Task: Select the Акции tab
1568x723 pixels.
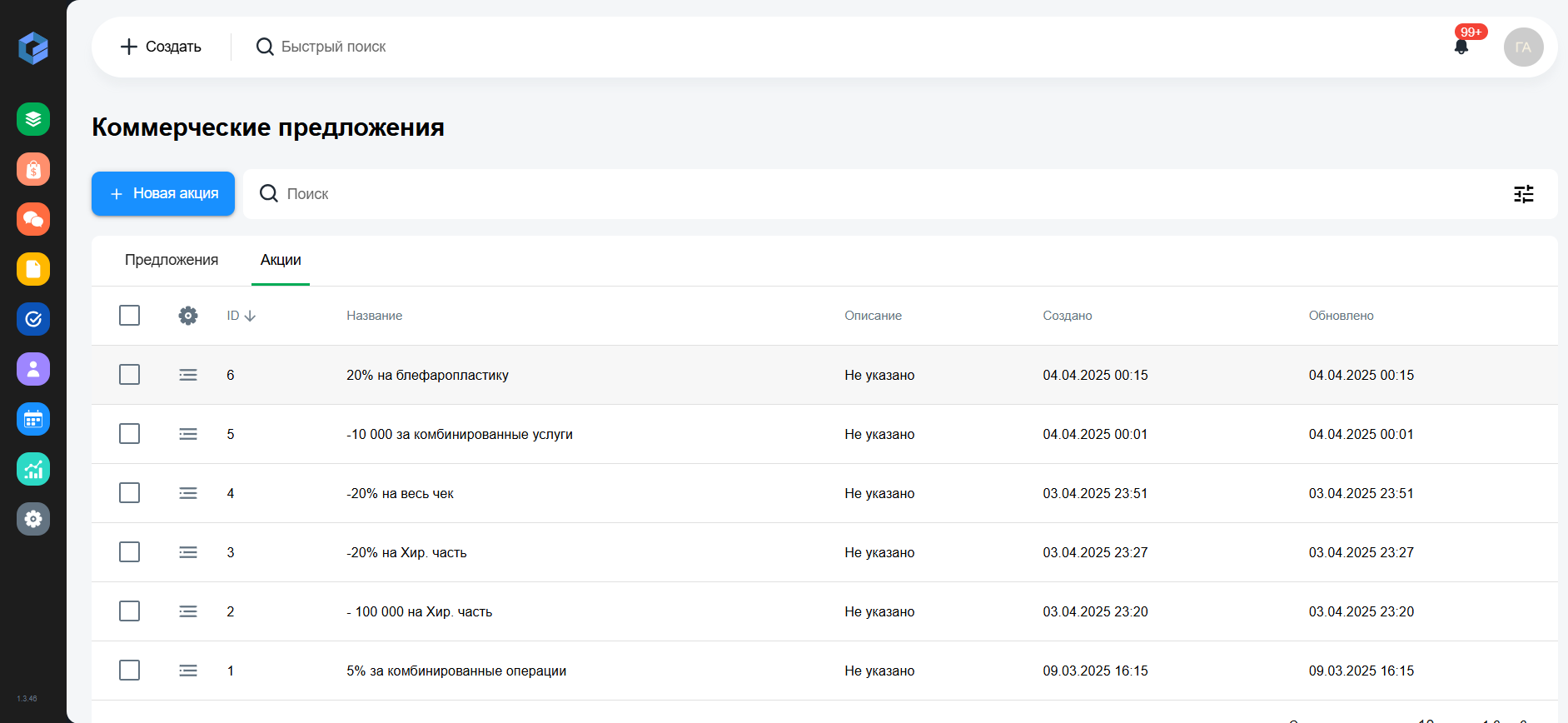Action: 281,260
